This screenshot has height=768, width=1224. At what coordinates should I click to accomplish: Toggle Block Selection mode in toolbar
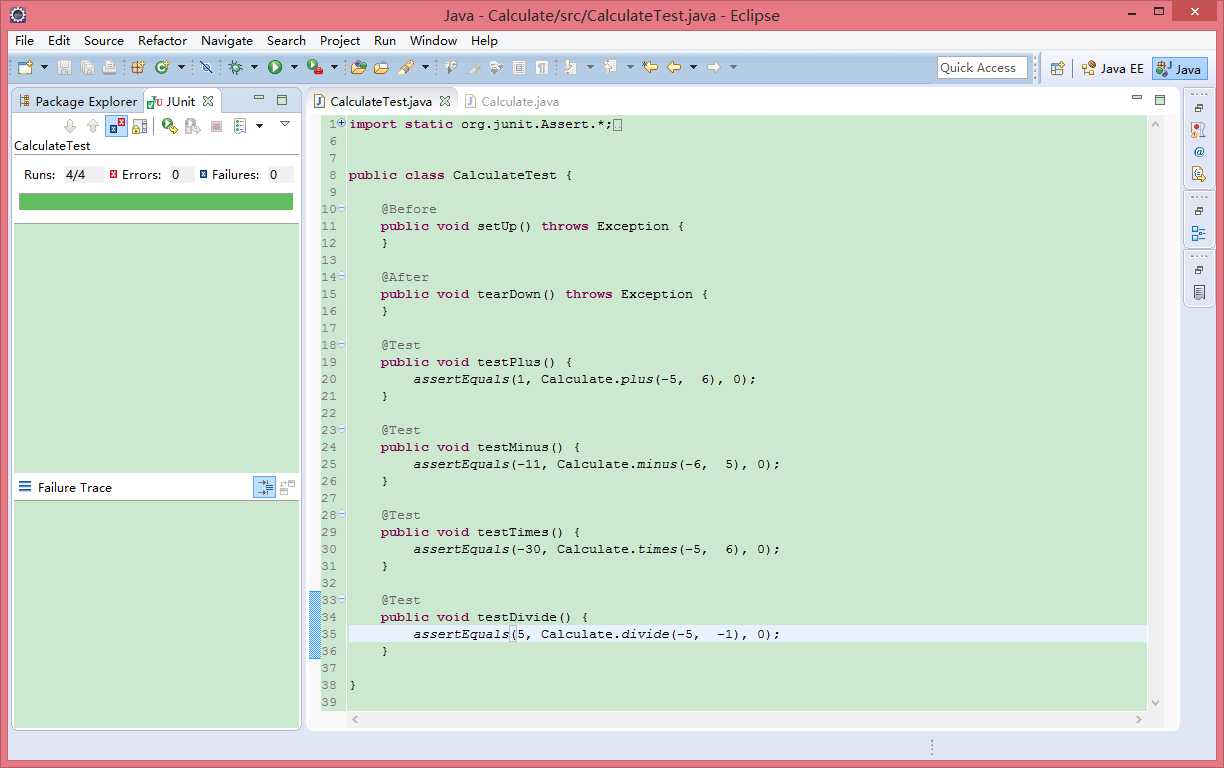(519, 67)
